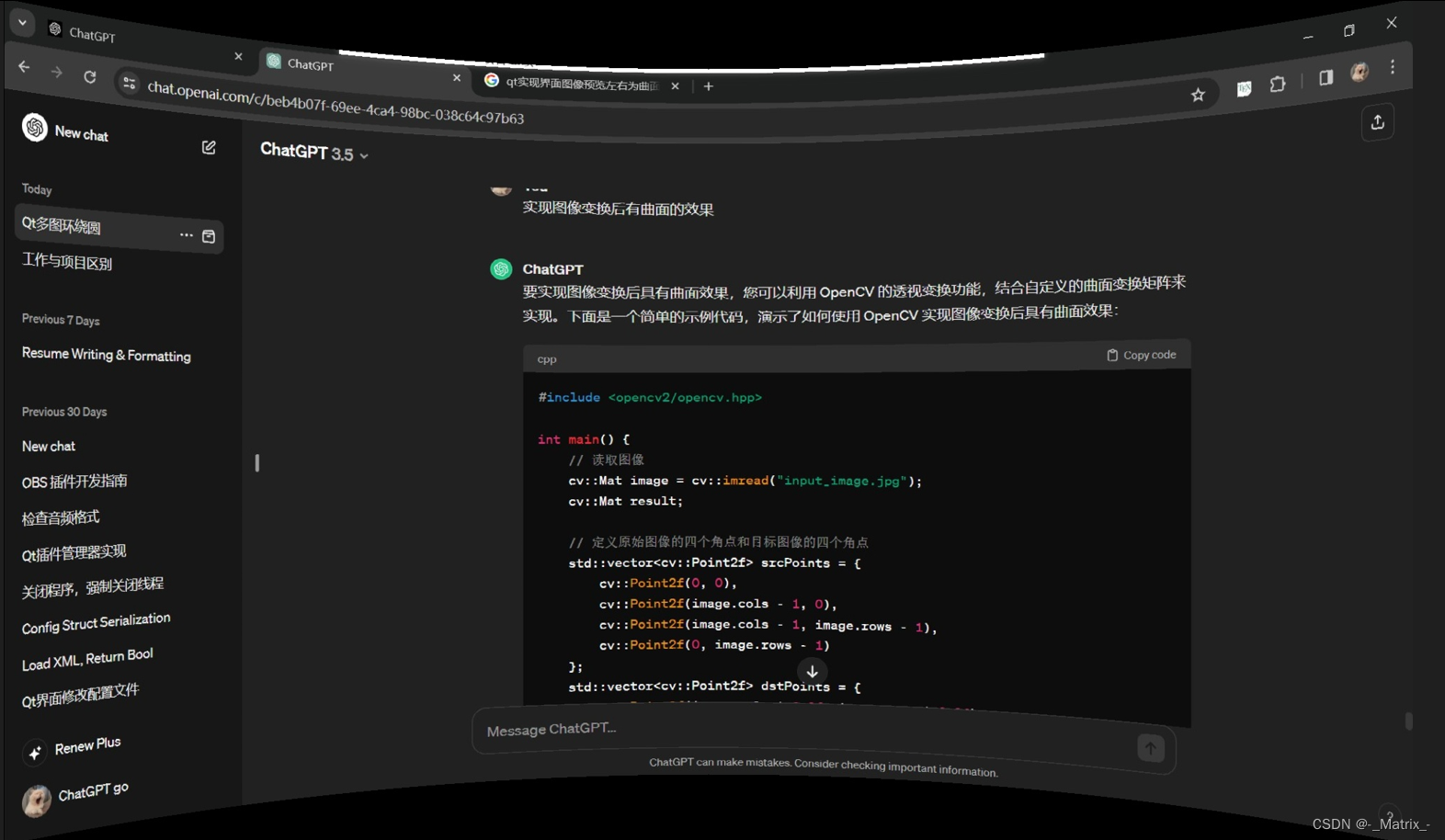Click the sidebar collapse handle

(x=256, y=462)
